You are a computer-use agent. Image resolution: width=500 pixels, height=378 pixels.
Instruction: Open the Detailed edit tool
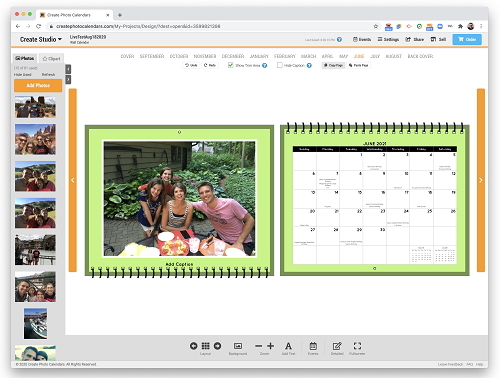337,346
